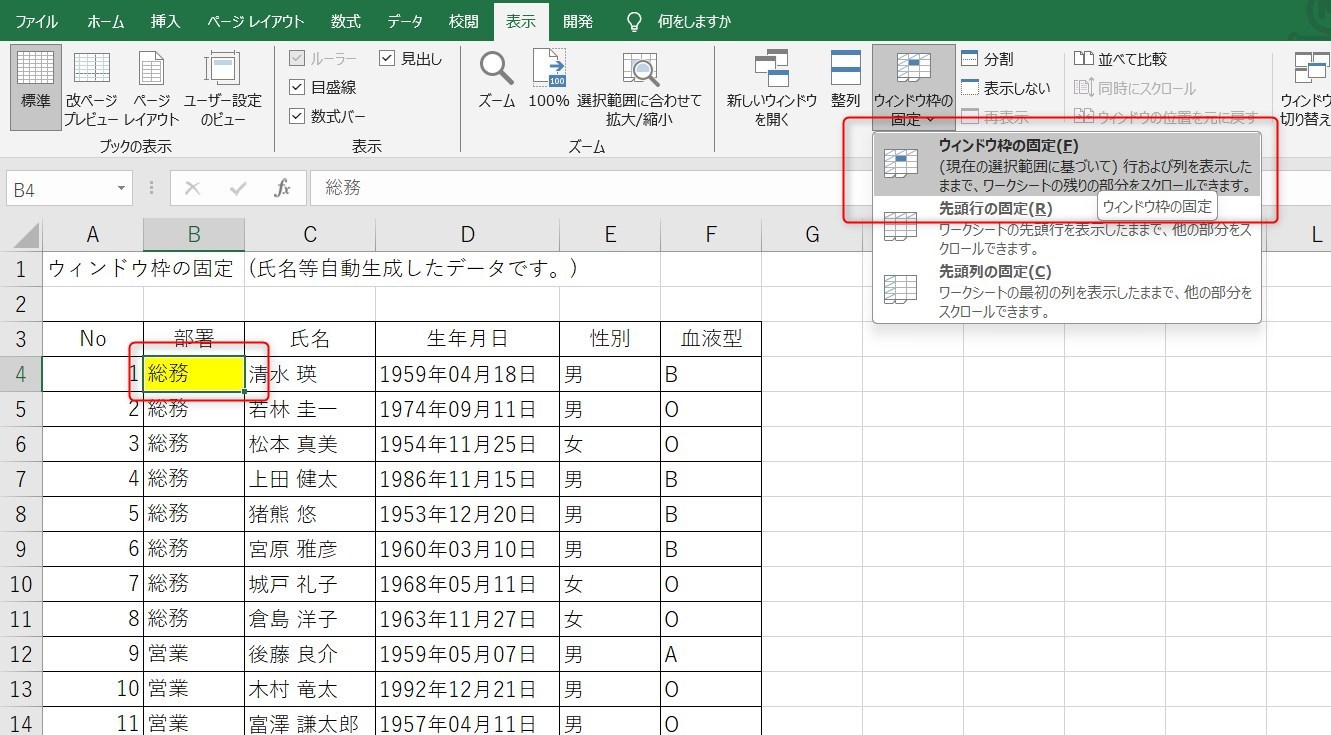Select row 8 header
The image size is (1331, 735).
pyautogui.click(x=21, y=514)
